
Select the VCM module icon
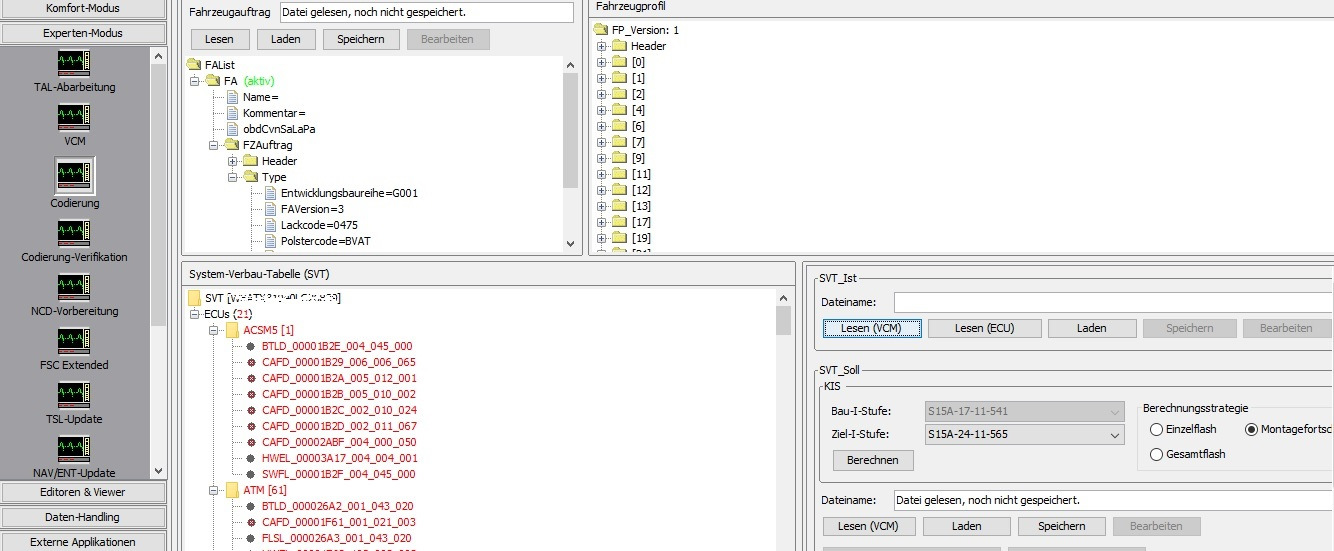point(74,118)
